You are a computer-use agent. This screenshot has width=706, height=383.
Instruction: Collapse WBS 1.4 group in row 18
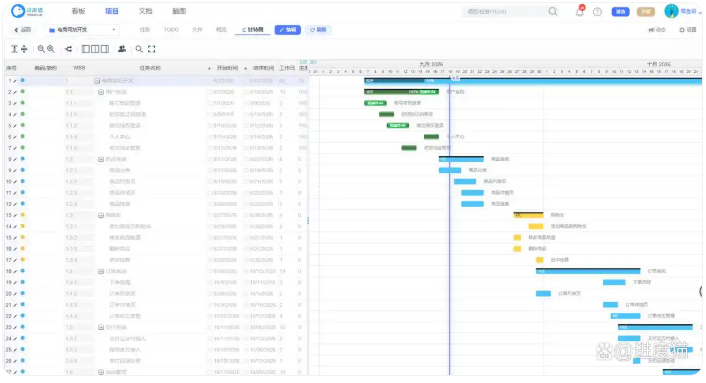coord(101,271)
